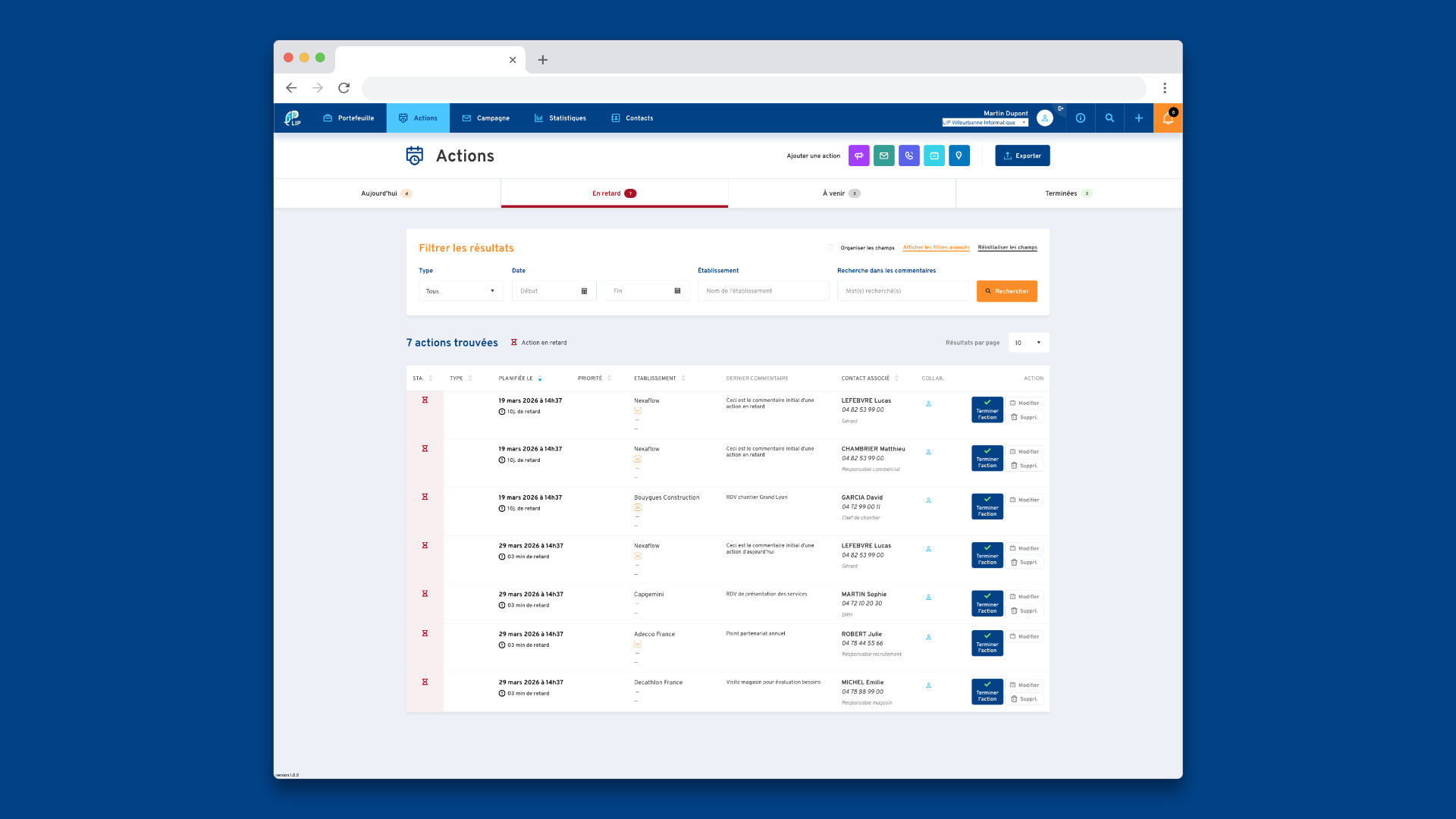Delete the GARCIA David action via the Modifier pencil icon

1025,500
